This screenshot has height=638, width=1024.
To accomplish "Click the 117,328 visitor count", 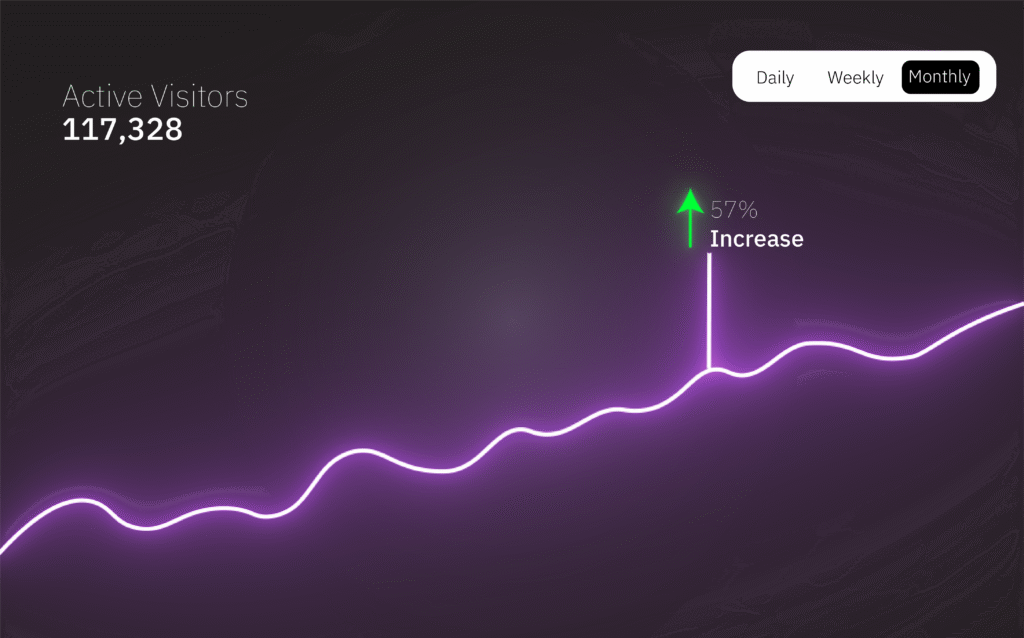I will point(122,129).
